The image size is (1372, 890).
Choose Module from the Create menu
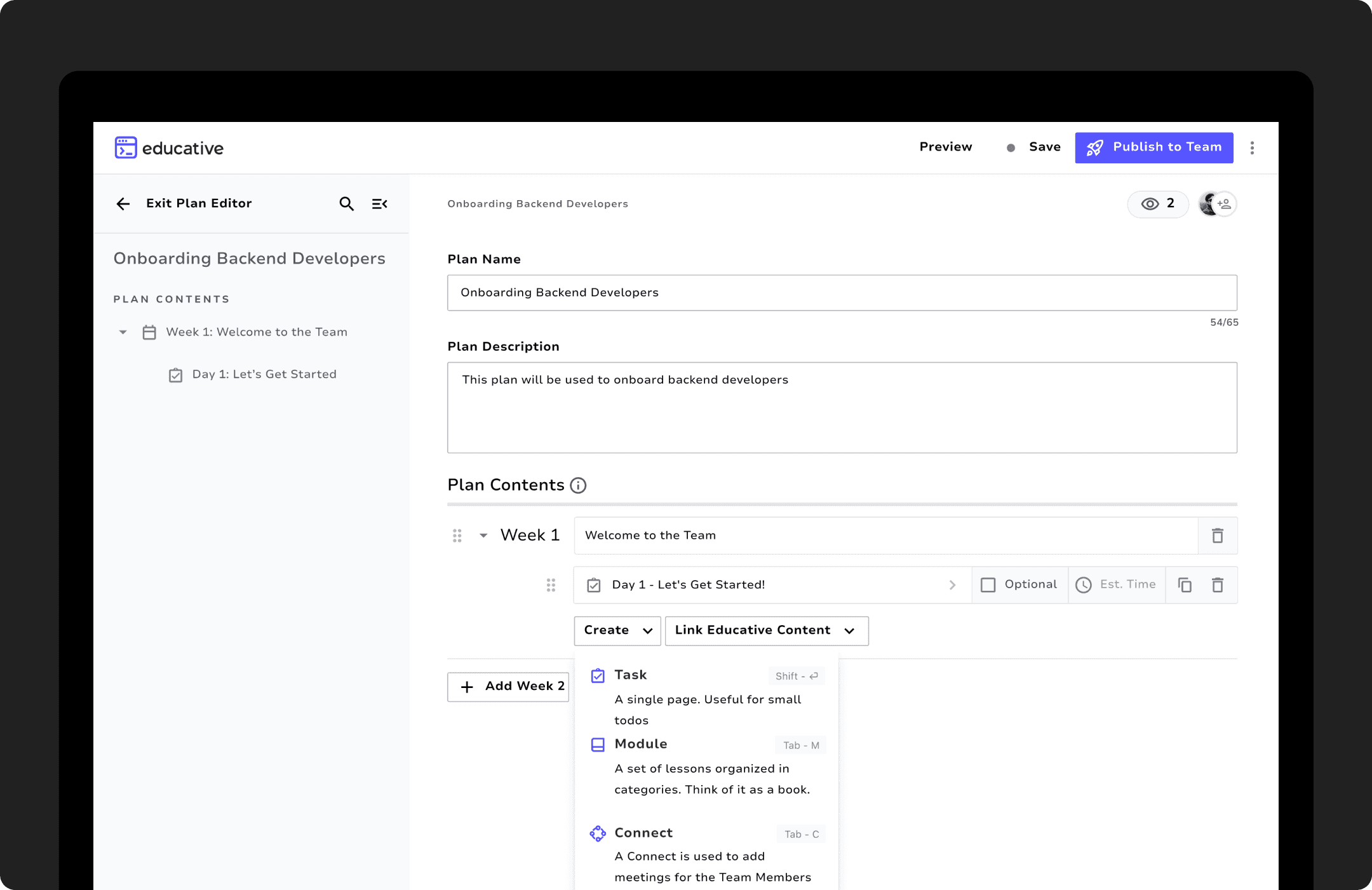pyautogui.click(x=641, y=744)
